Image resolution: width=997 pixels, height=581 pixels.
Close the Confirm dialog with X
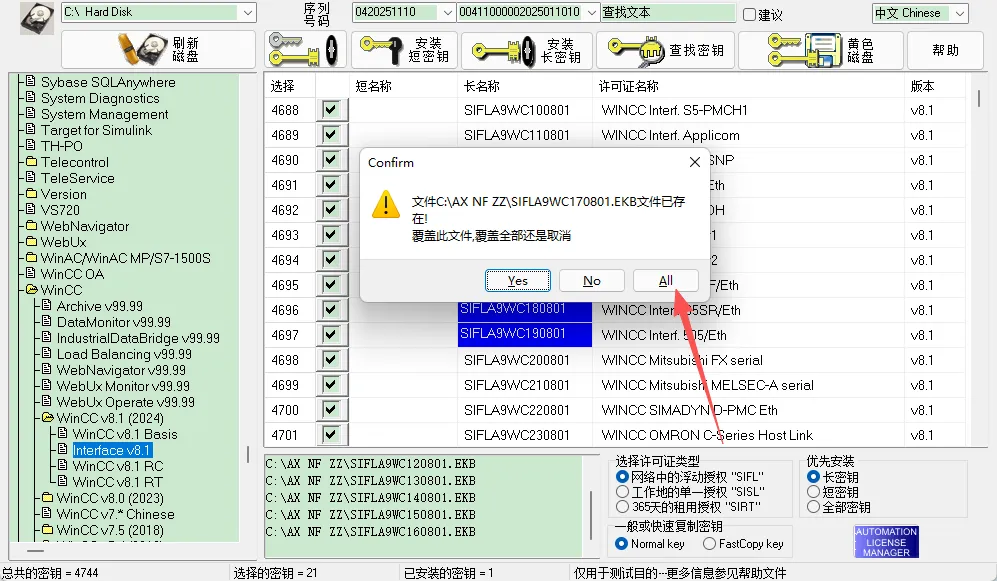[695, 162]
